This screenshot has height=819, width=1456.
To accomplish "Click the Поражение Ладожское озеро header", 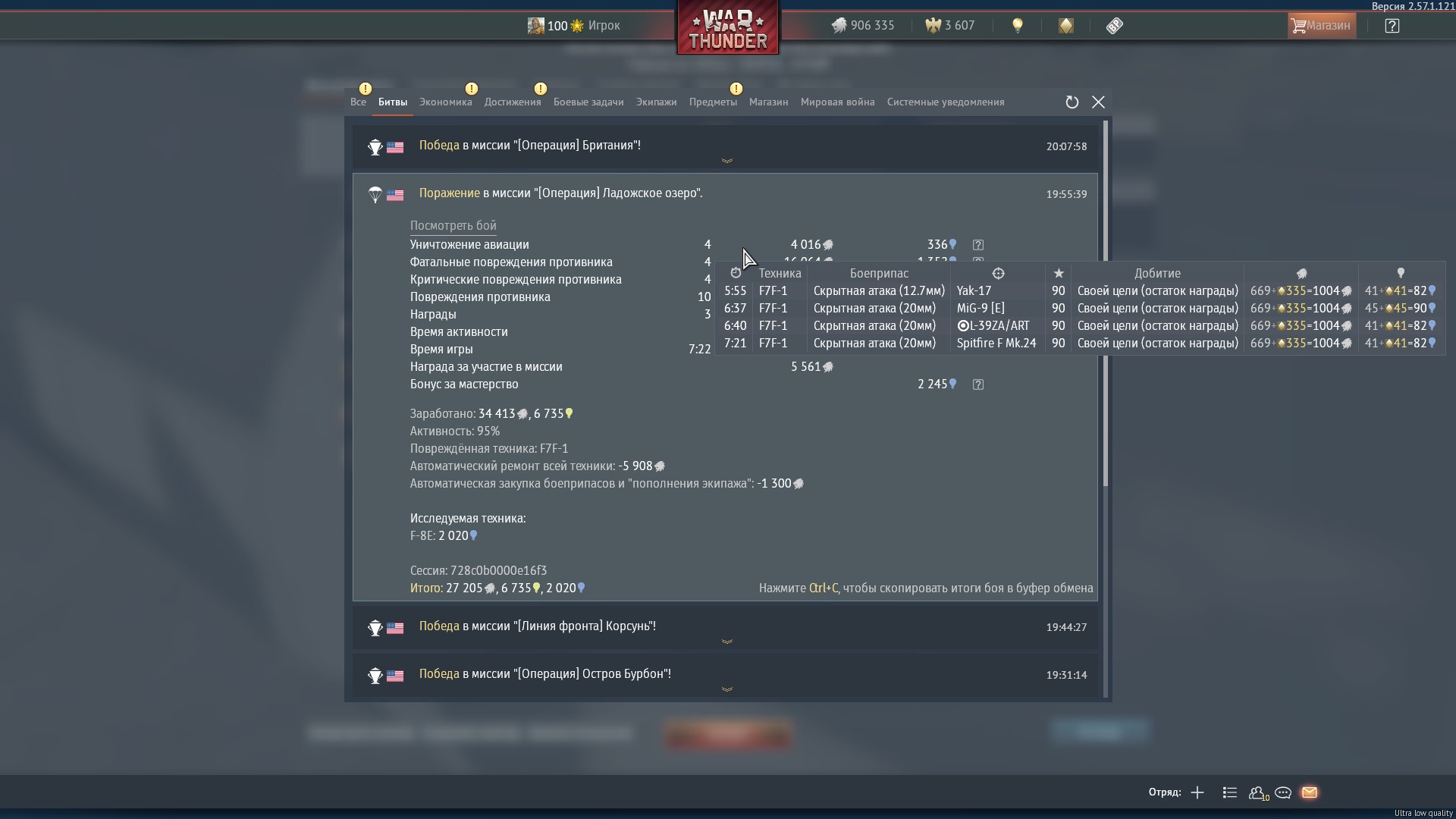I will point(561,193).
